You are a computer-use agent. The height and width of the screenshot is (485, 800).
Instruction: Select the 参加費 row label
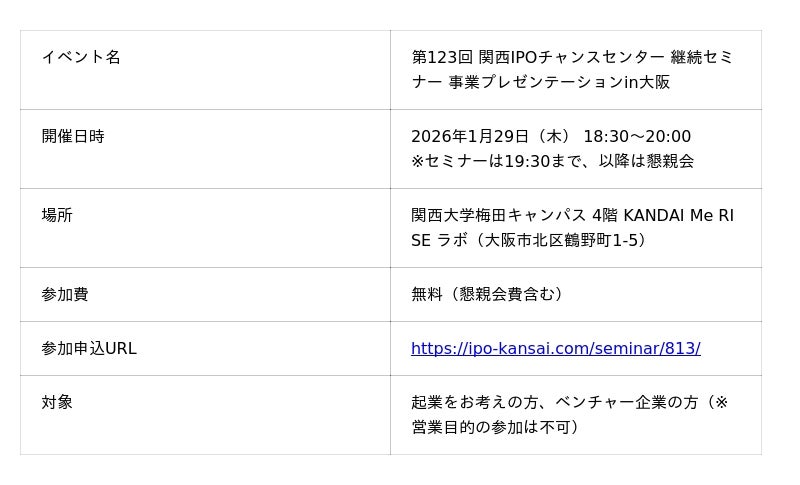point(65,294)
